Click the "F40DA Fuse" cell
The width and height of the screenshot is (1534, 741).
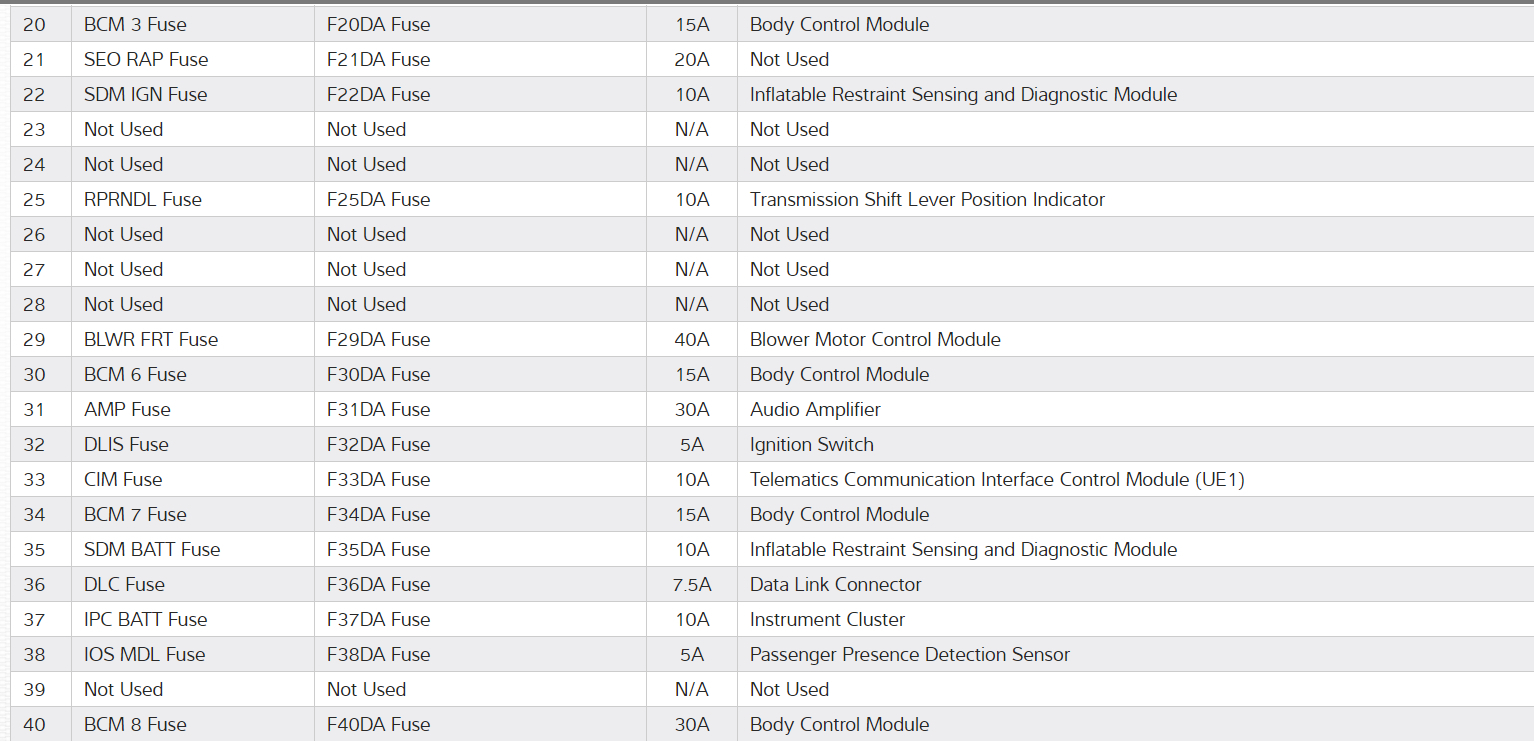pyautogui.click(x=378, y=724)
